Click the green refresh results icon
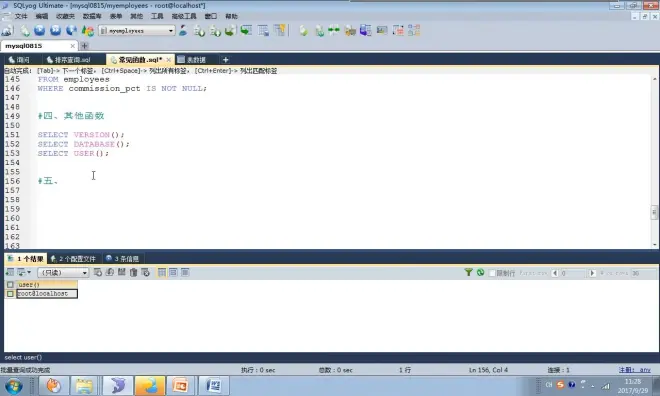 480,272
